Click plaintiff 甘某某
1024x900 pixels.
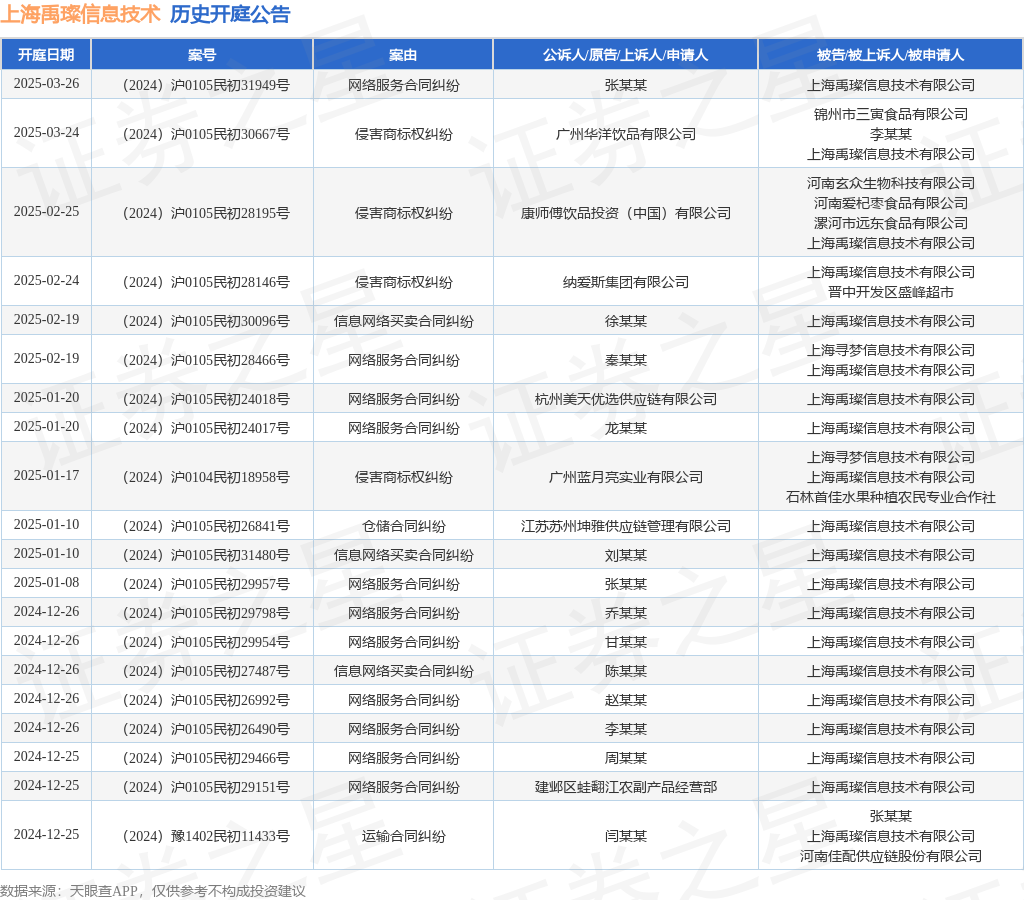point(626,642)
